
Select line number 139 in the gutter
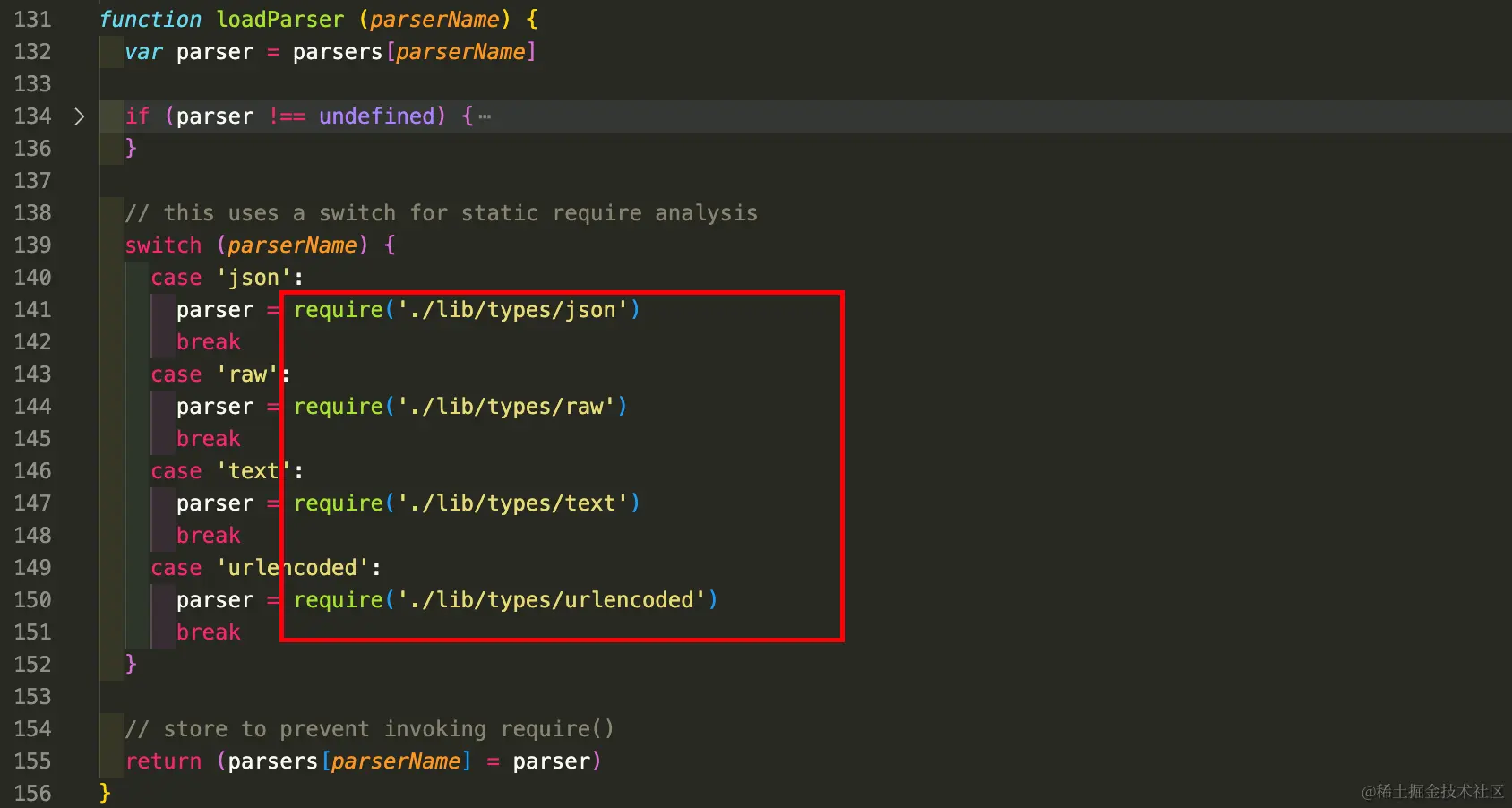pos(33,245)
